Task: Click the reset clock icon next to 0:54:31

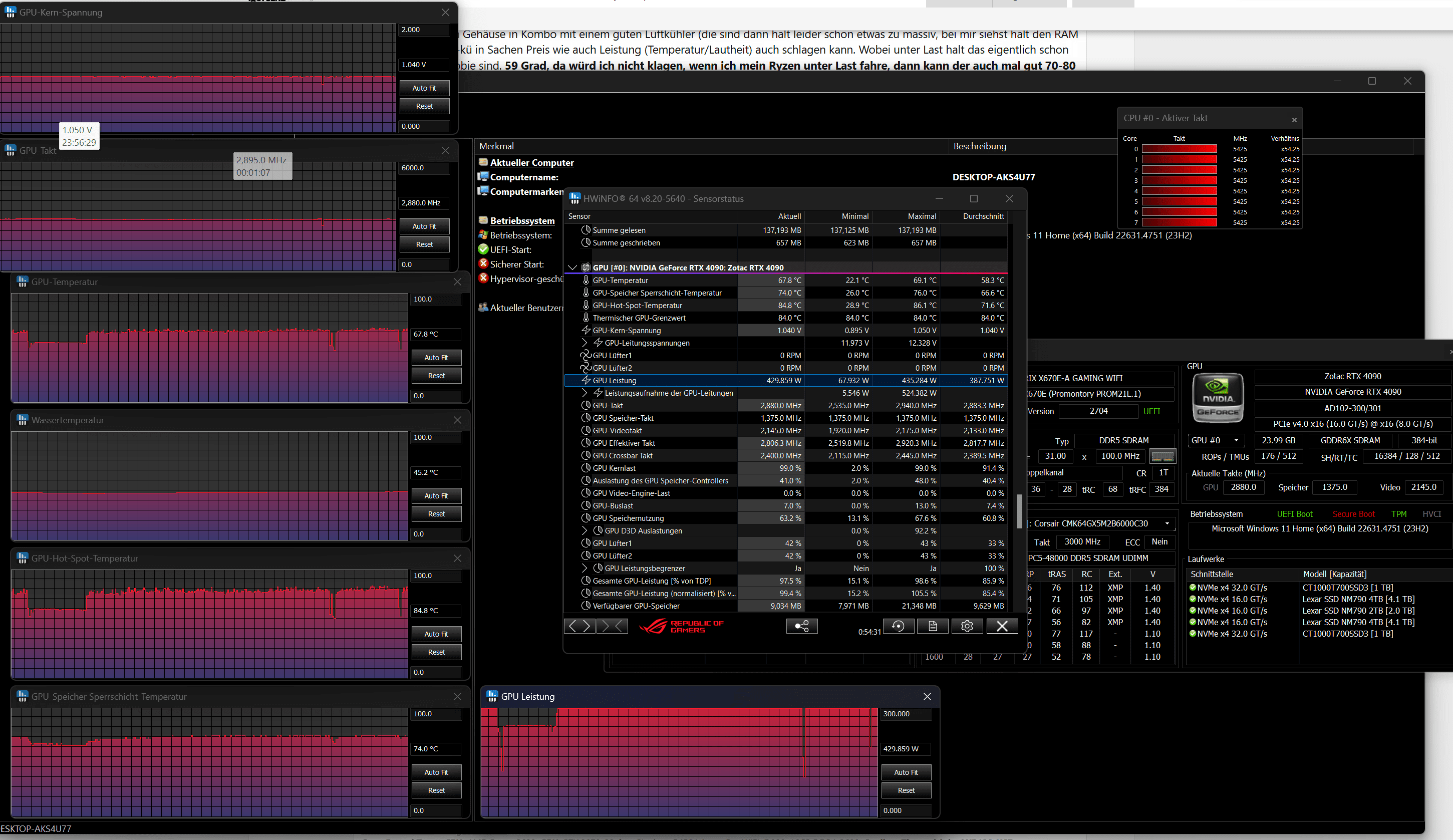Action: 899,626
